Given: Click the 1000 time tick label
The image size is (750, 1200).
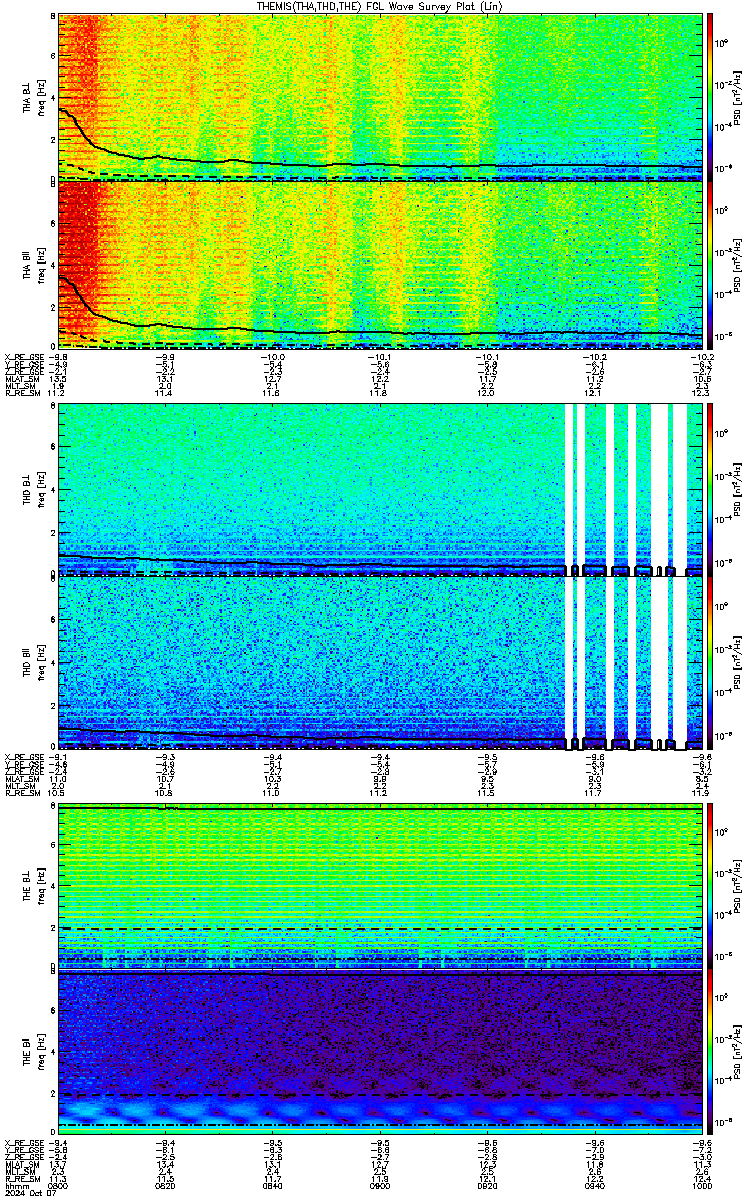Looking at the screenshot, I should pos(701,1186).
